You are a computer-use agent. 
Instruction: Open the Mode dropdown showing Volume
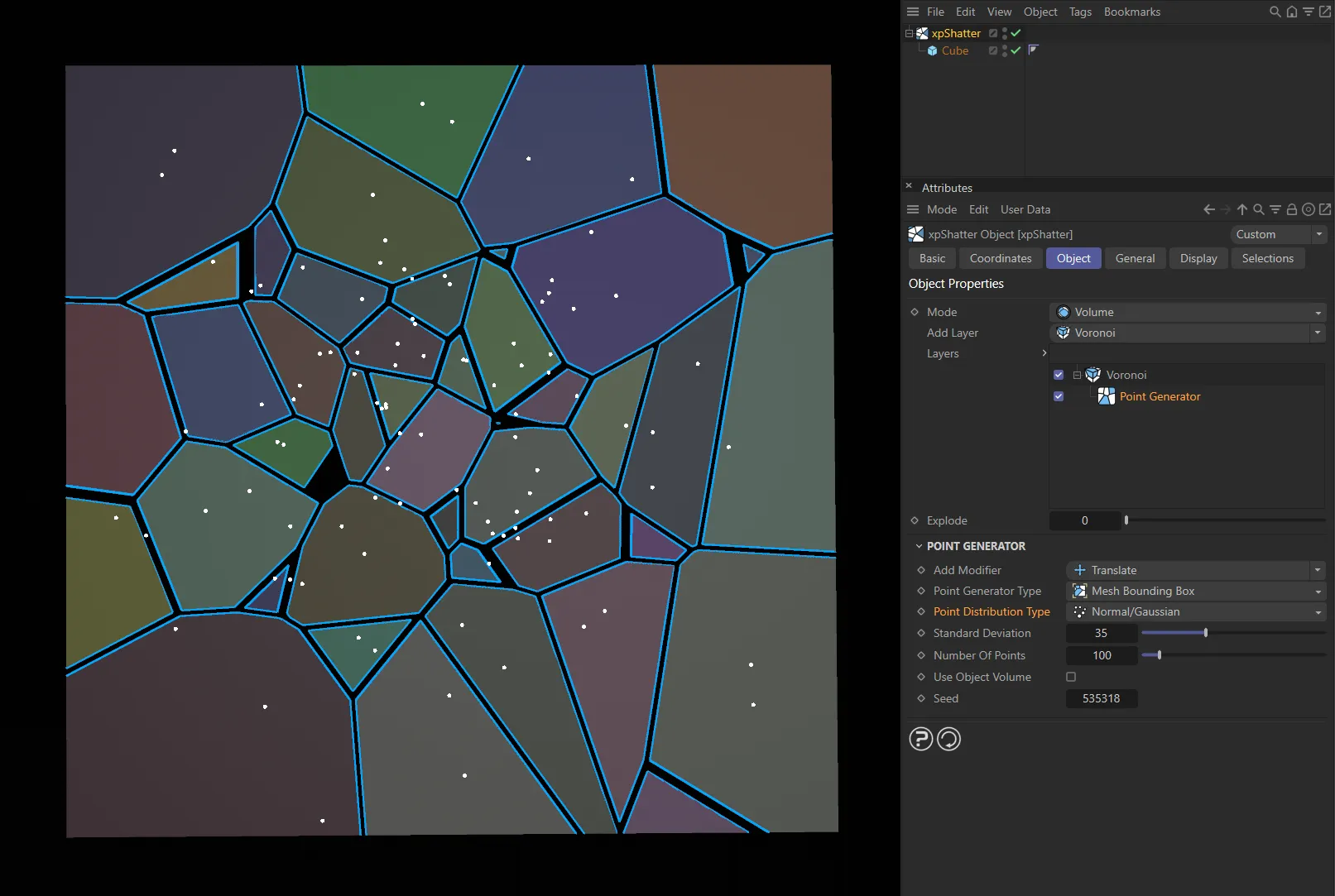[x=1187, y=312]
